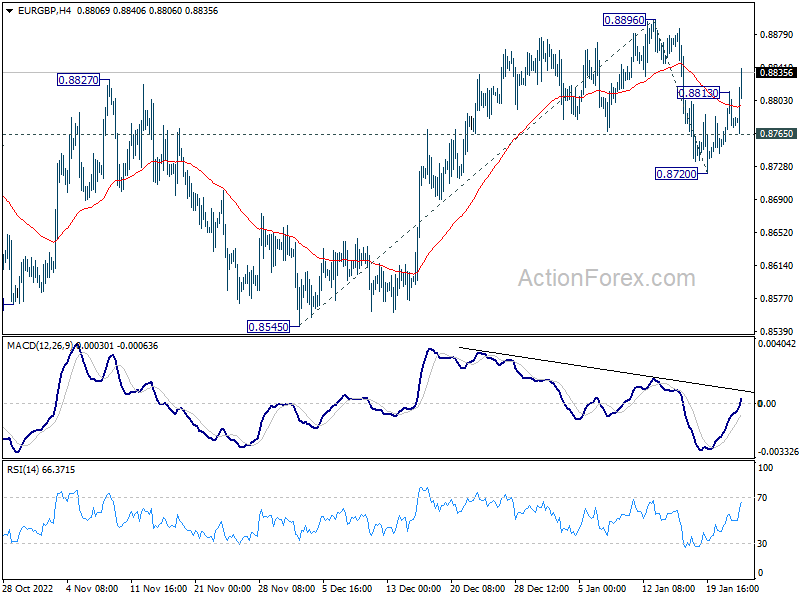Click the 0.85450 low price label
This screenshot has height=600, width=800.
click(268, 327)
